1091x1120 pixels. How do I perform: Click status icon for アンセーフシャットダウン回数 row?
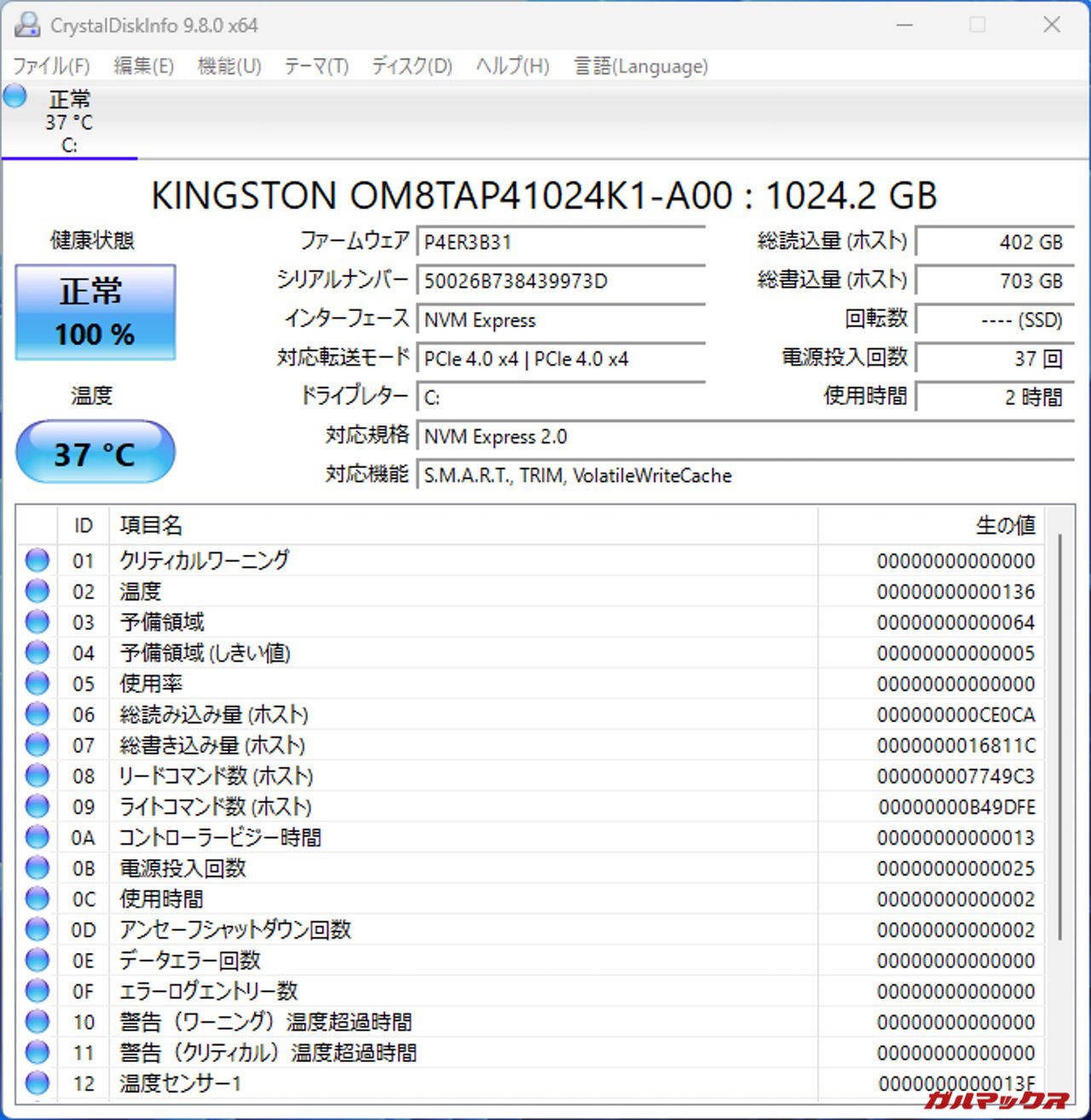point(38,929)
